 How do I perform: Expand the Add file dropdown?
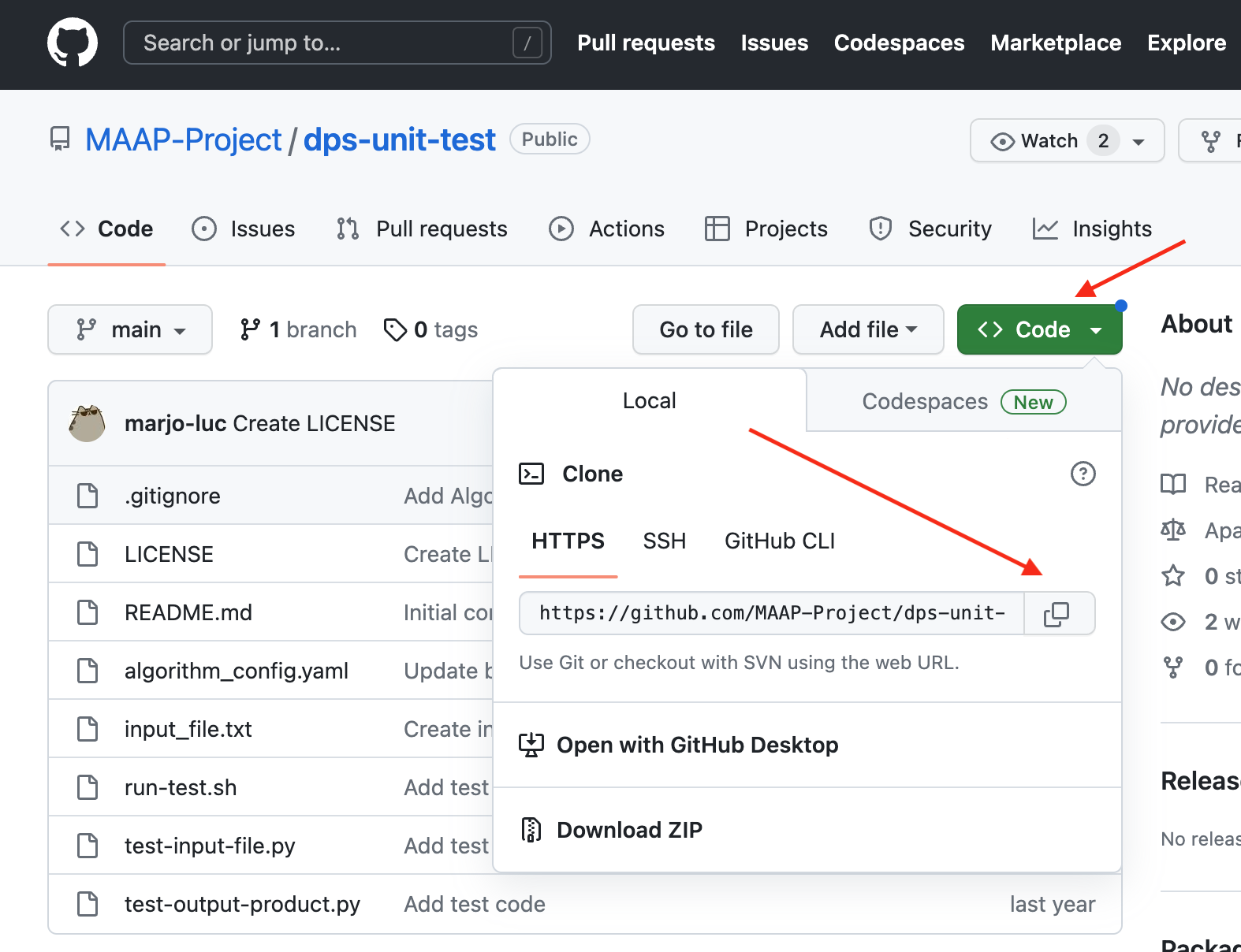pos(868,329)
